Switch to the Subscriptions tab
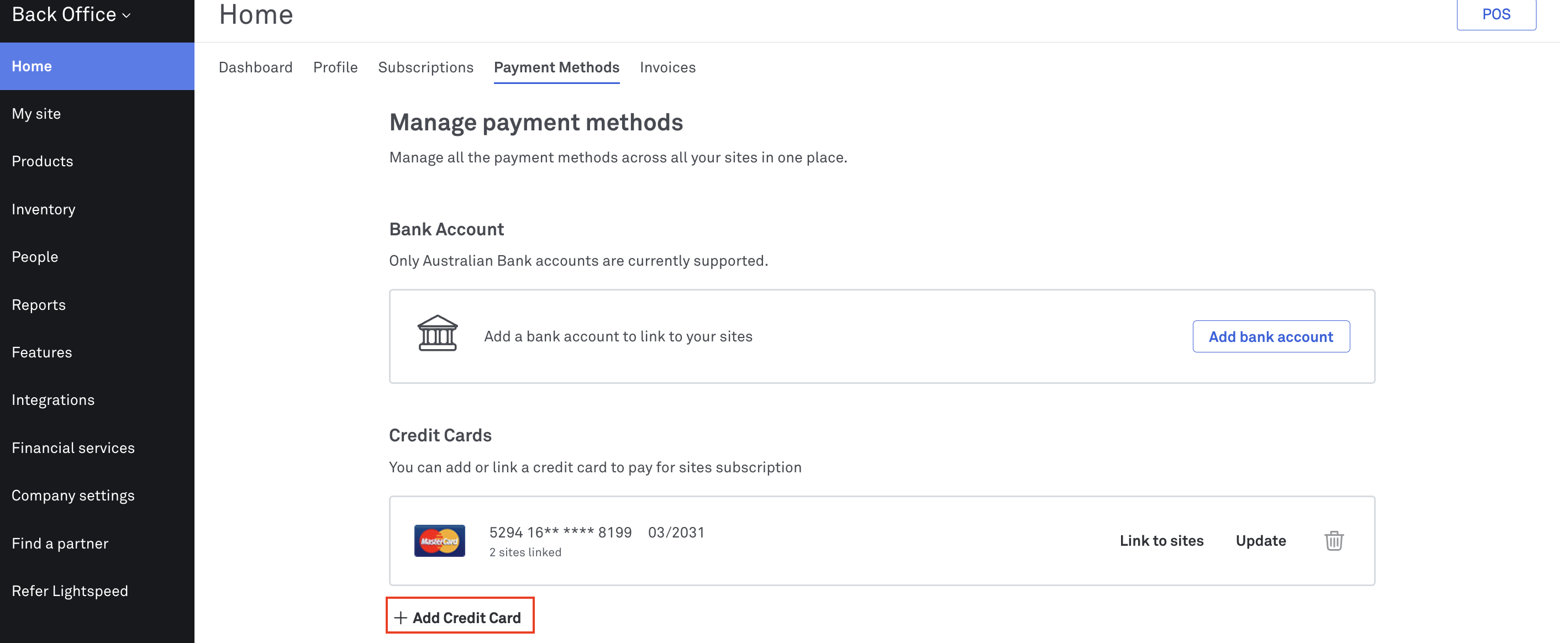Screen dimensions: 1568x643 tap(426, 67)
